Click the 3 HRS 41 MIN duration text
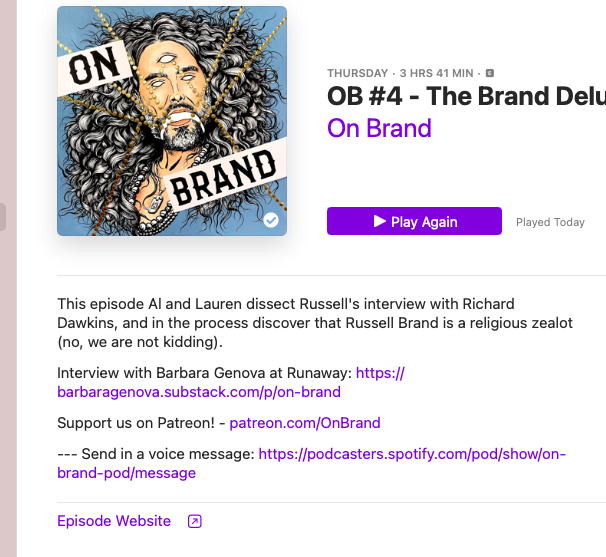This screenshot has width=606, height=557. (x=436, y=73)
